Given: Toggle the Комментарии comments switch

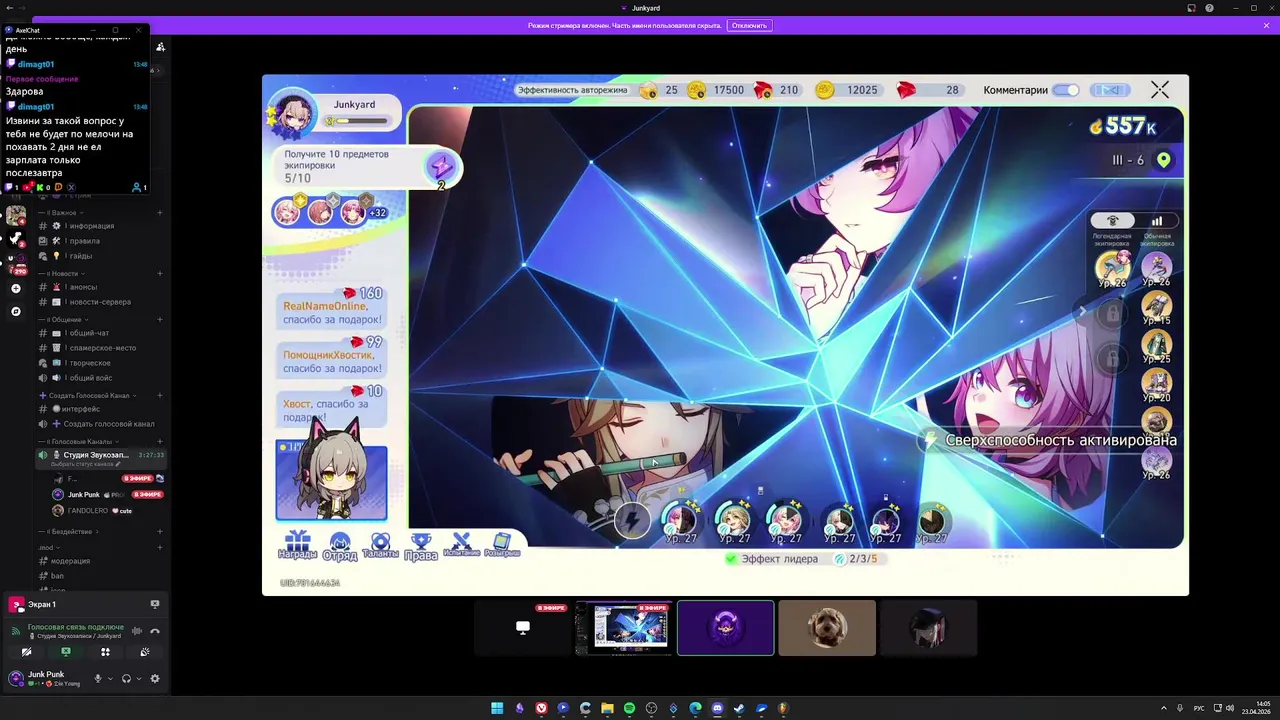Looking at the screenshot, I should [1066, 90].
